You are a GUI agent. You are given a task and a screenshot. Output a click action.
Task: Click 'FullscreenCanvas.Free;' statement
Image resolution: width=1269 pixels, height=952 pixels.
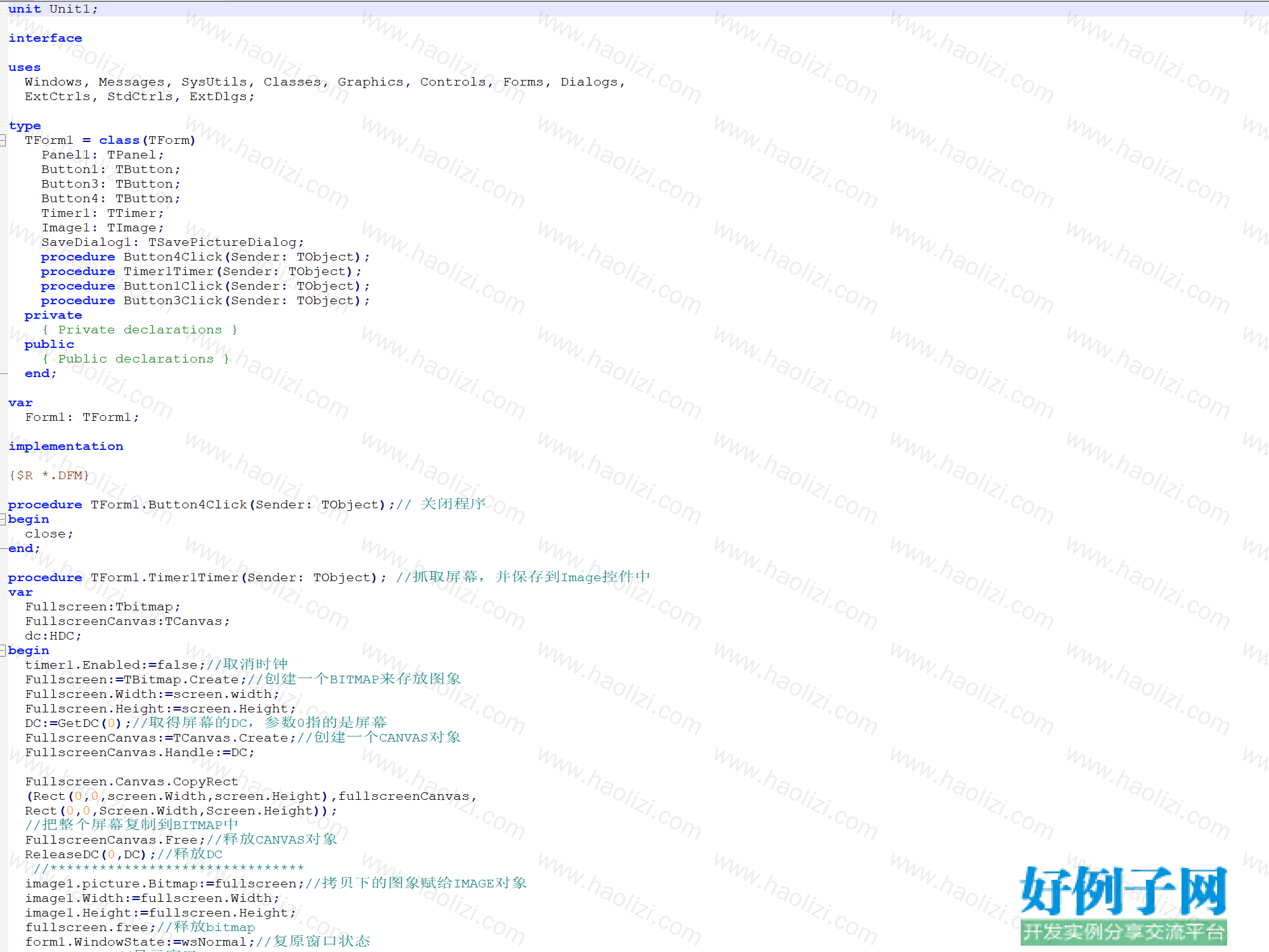coord(115,840)
